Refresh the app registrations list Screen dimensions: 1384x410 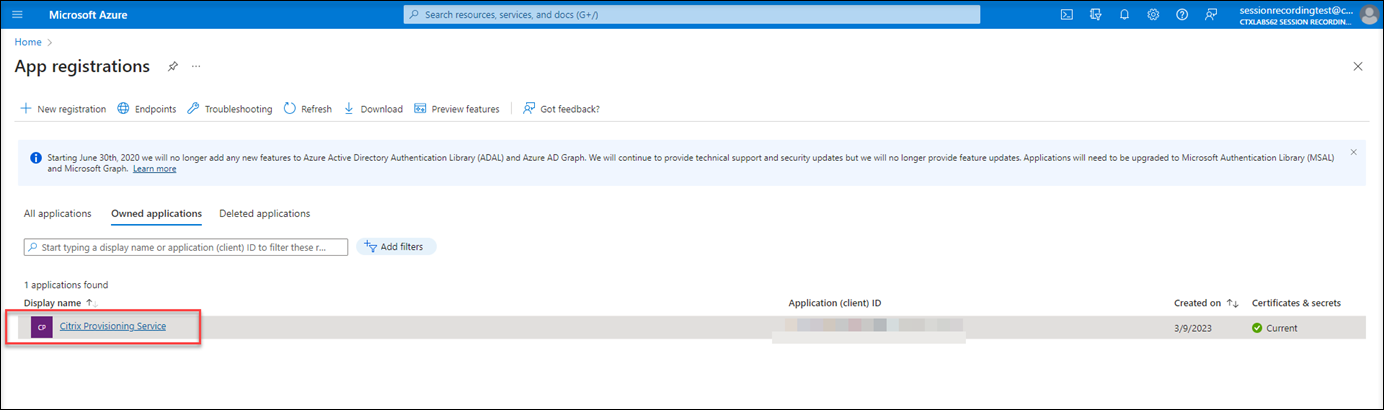307,109
